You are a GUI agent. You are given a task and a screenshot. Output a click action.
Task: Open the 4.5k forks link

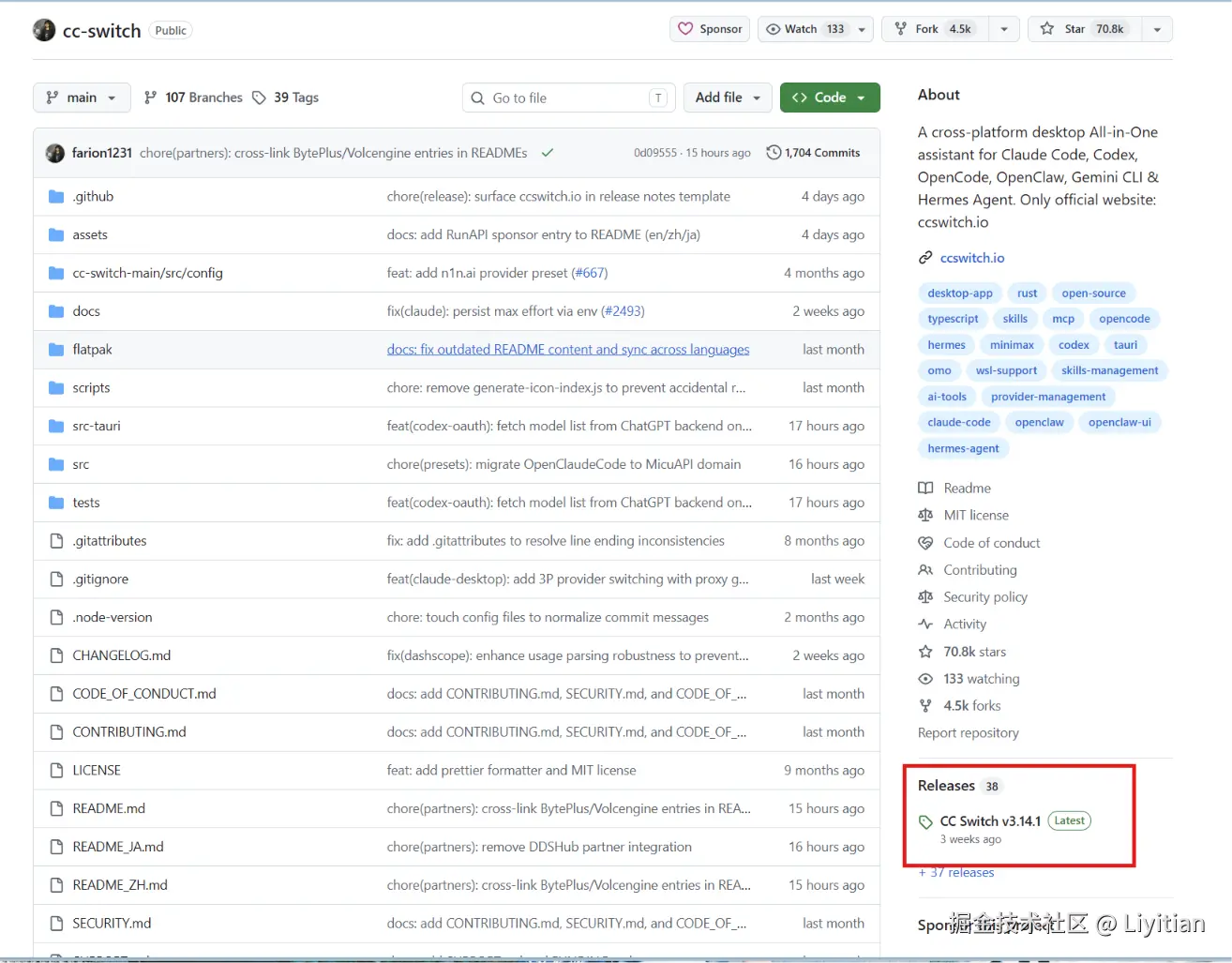click(972, 706)
